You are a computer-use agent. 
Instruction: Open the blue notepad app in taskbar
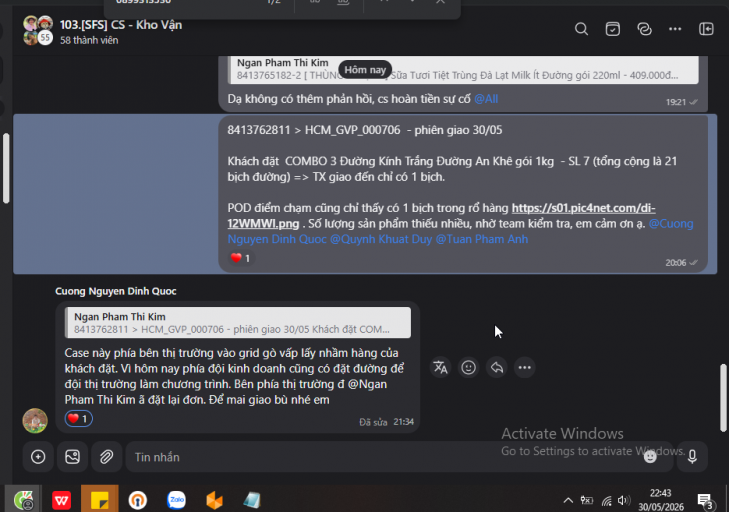click(x=252, y=500)
